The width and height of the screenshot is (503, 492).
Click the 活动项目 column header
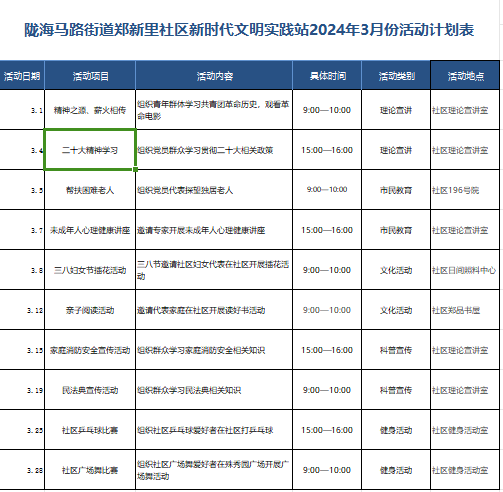point(90,76)
